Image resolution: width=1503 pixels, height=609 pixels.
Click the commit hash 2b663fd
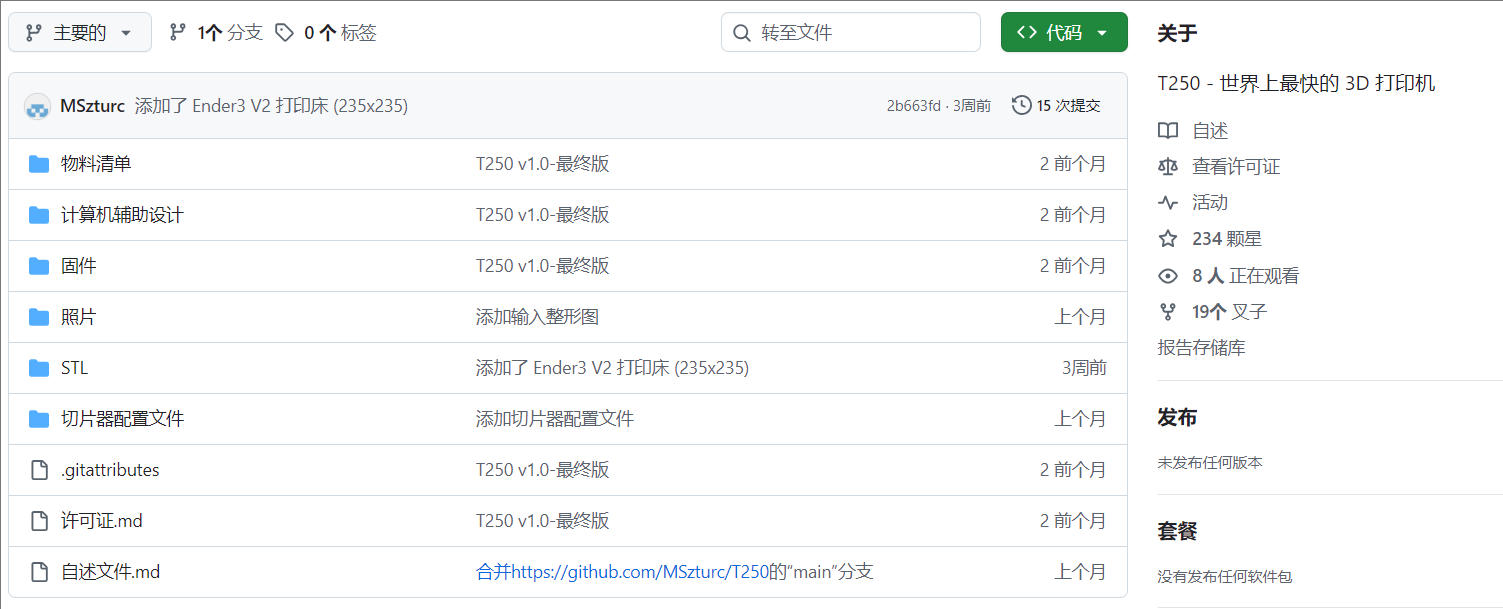pyautogui.click(x=913, y=106)
